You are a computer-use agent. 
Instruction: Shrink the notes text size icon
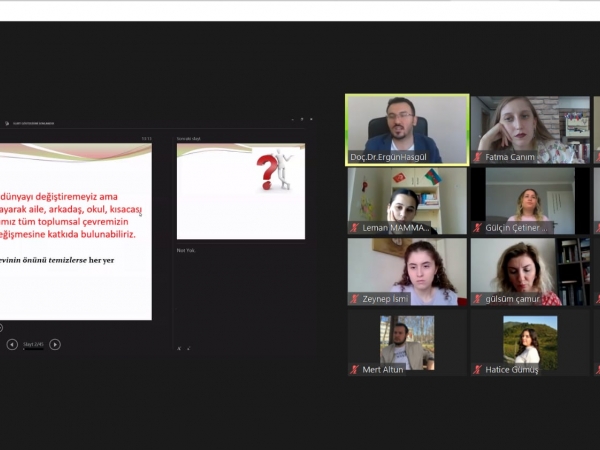click(x=188, y=348)
